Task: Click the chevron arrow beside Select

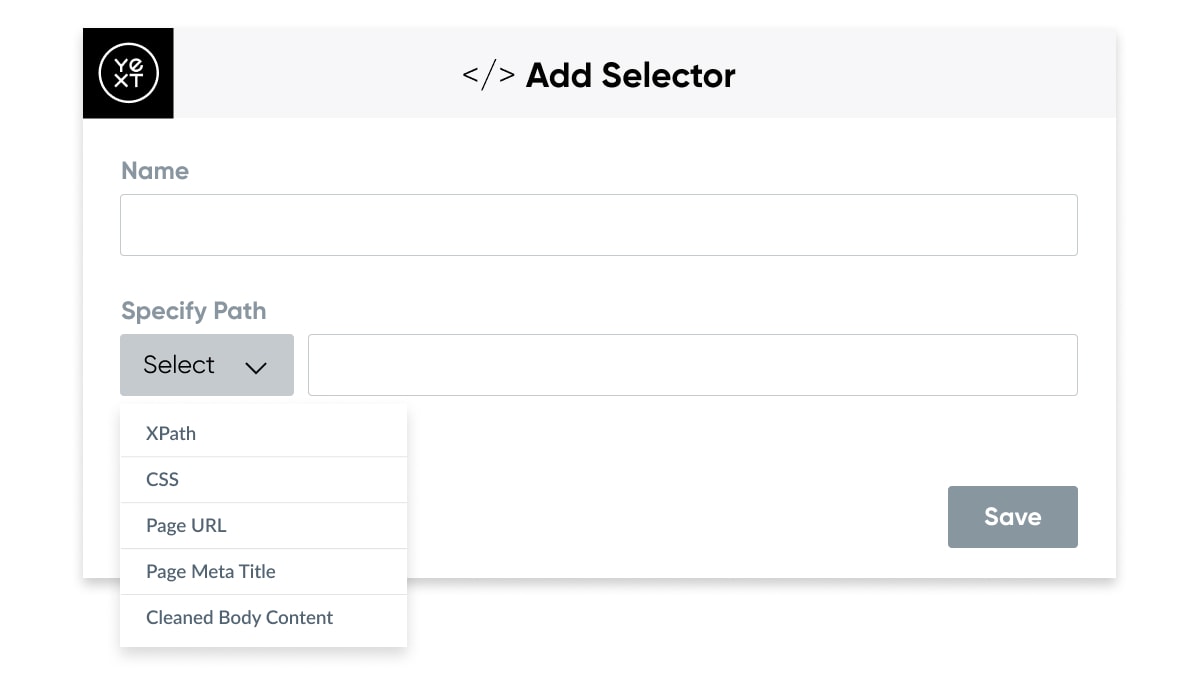Action: [x=256, y=367]
